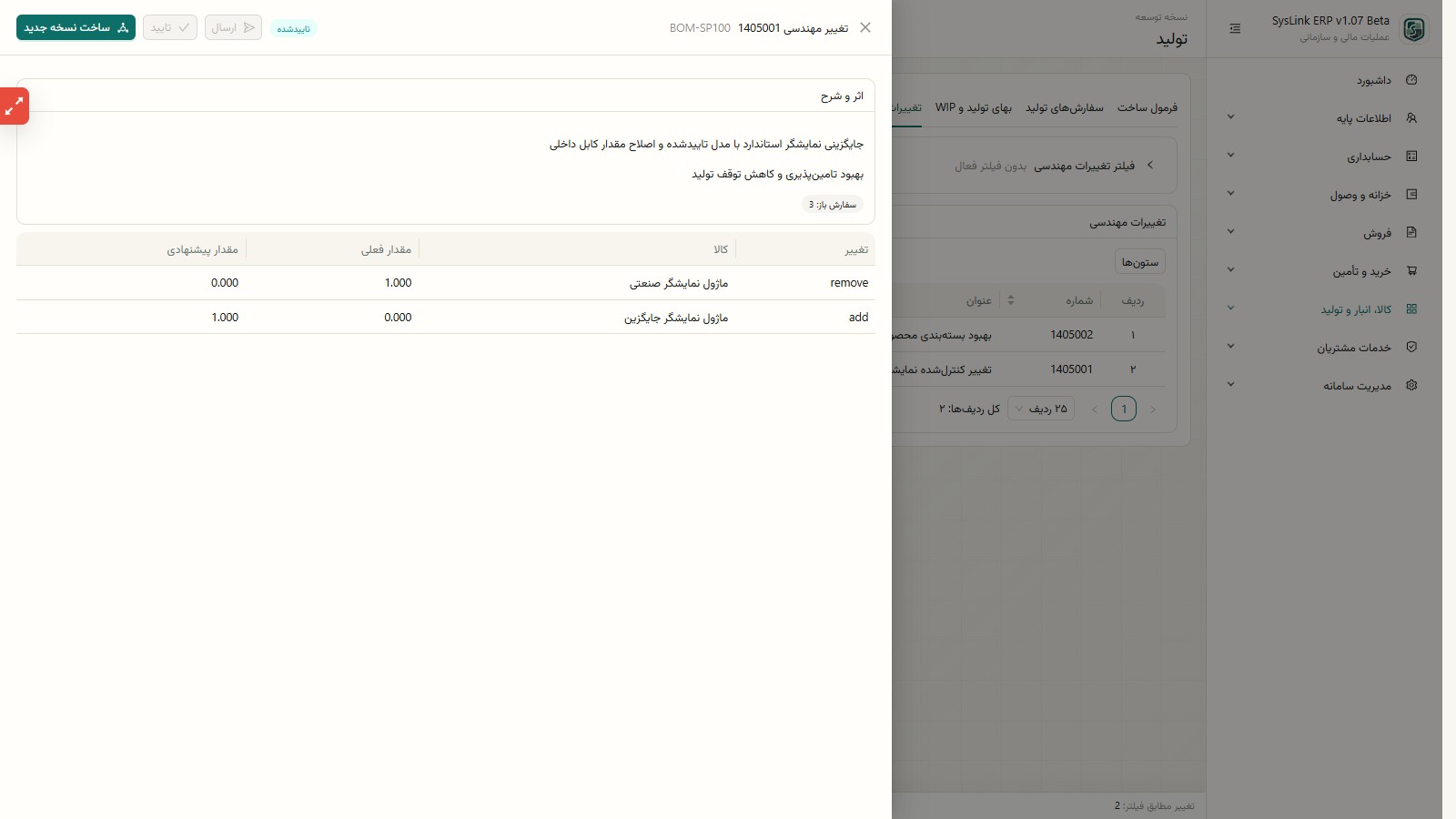
Task: Click the SysLink ERP logo icon
Action: (x=1413, y=29)
